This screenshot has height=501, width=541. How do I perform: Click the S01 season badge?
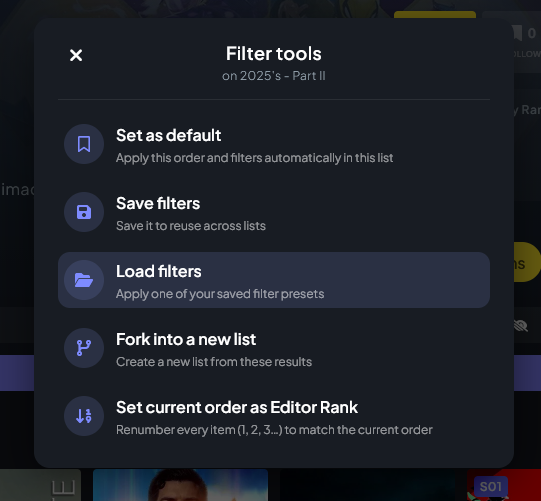coord(491,487)
